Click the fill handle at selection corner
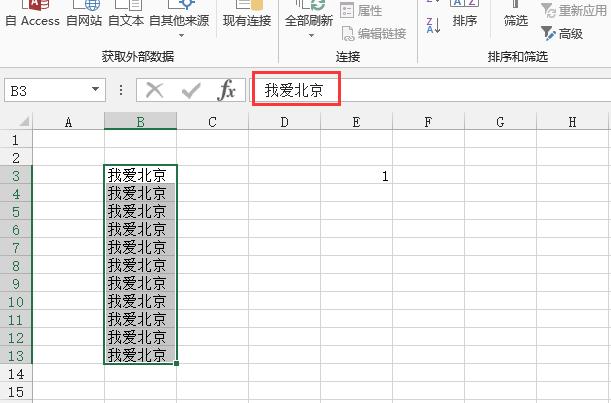 point(177,363)
